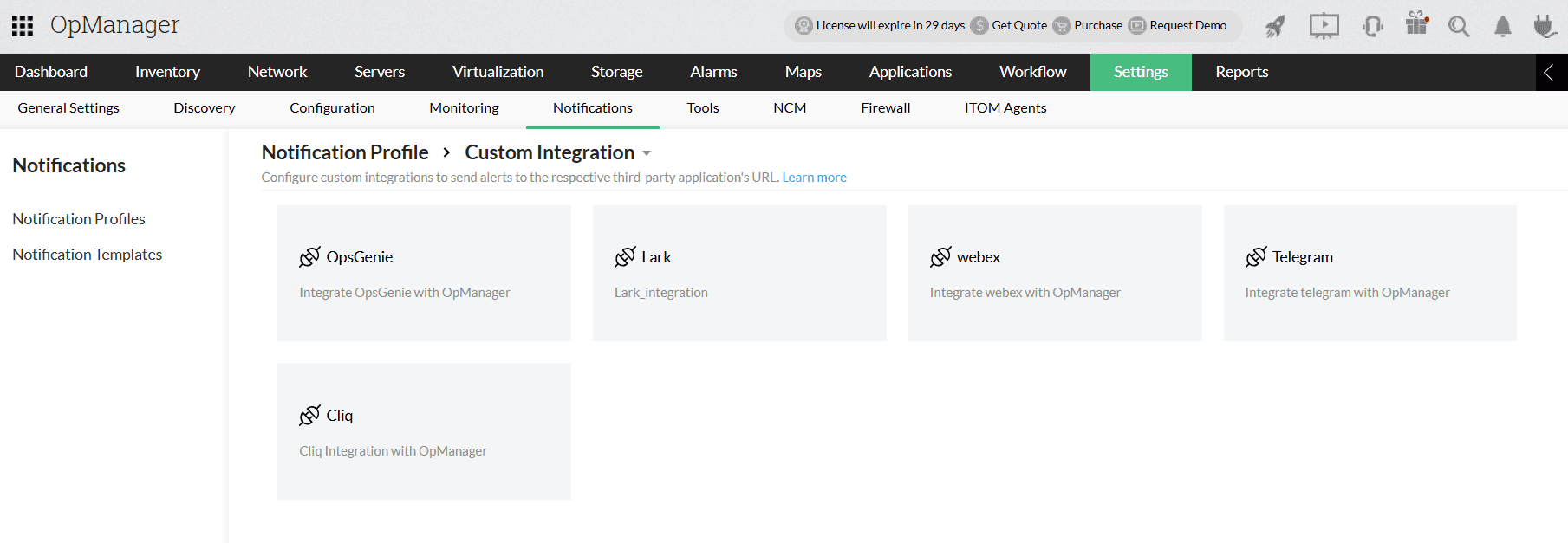Open the Dashboard menu
Viewport: 1568px width, 543px height.
click(x=51, y=72)
